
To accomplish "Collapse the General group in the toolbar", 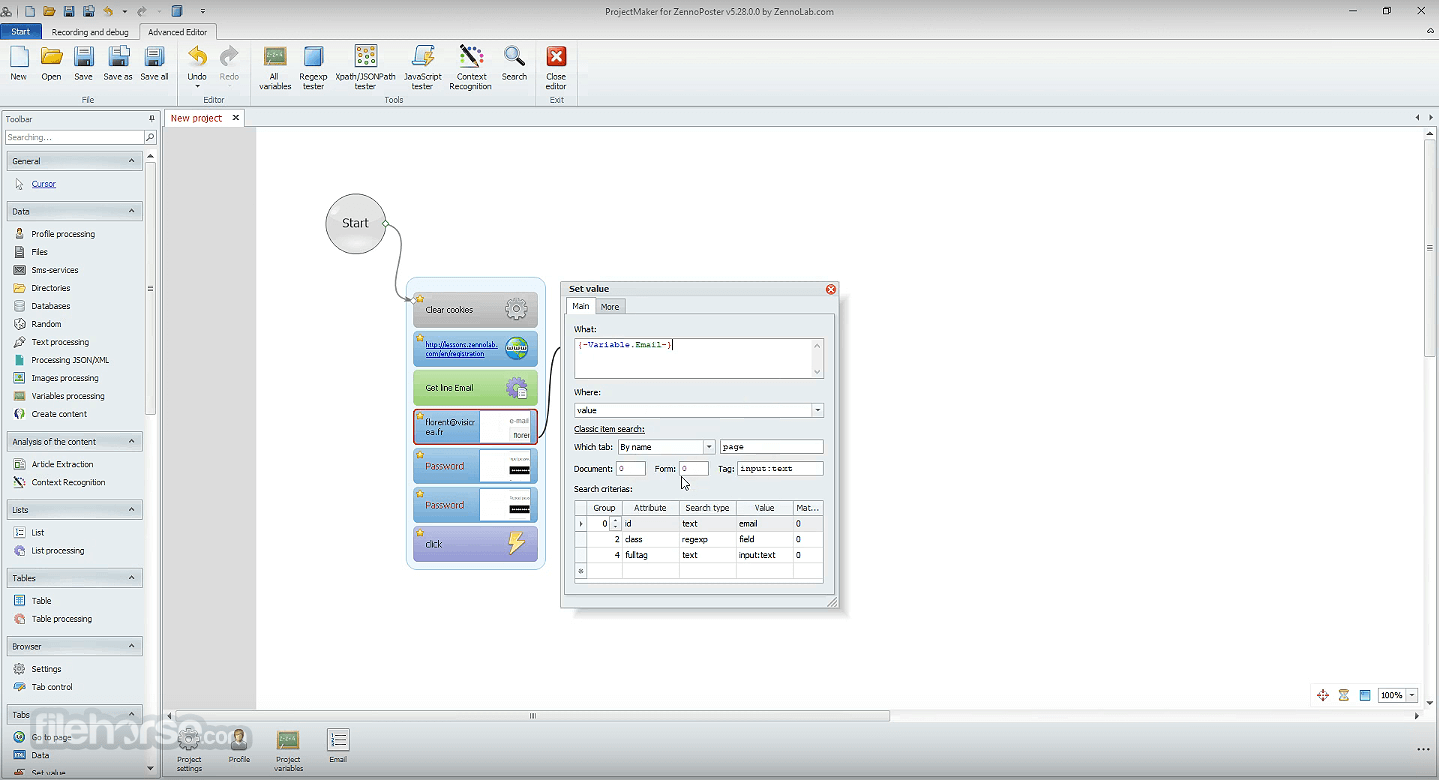I will [x=131, y=161].
